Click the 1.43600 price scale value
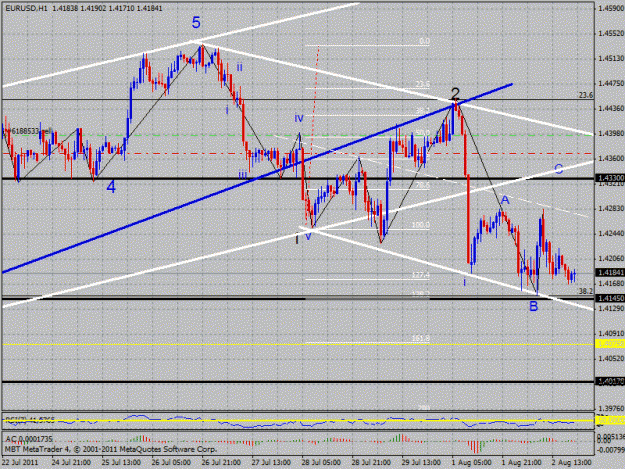625x469 pixels. pos(611,159)
